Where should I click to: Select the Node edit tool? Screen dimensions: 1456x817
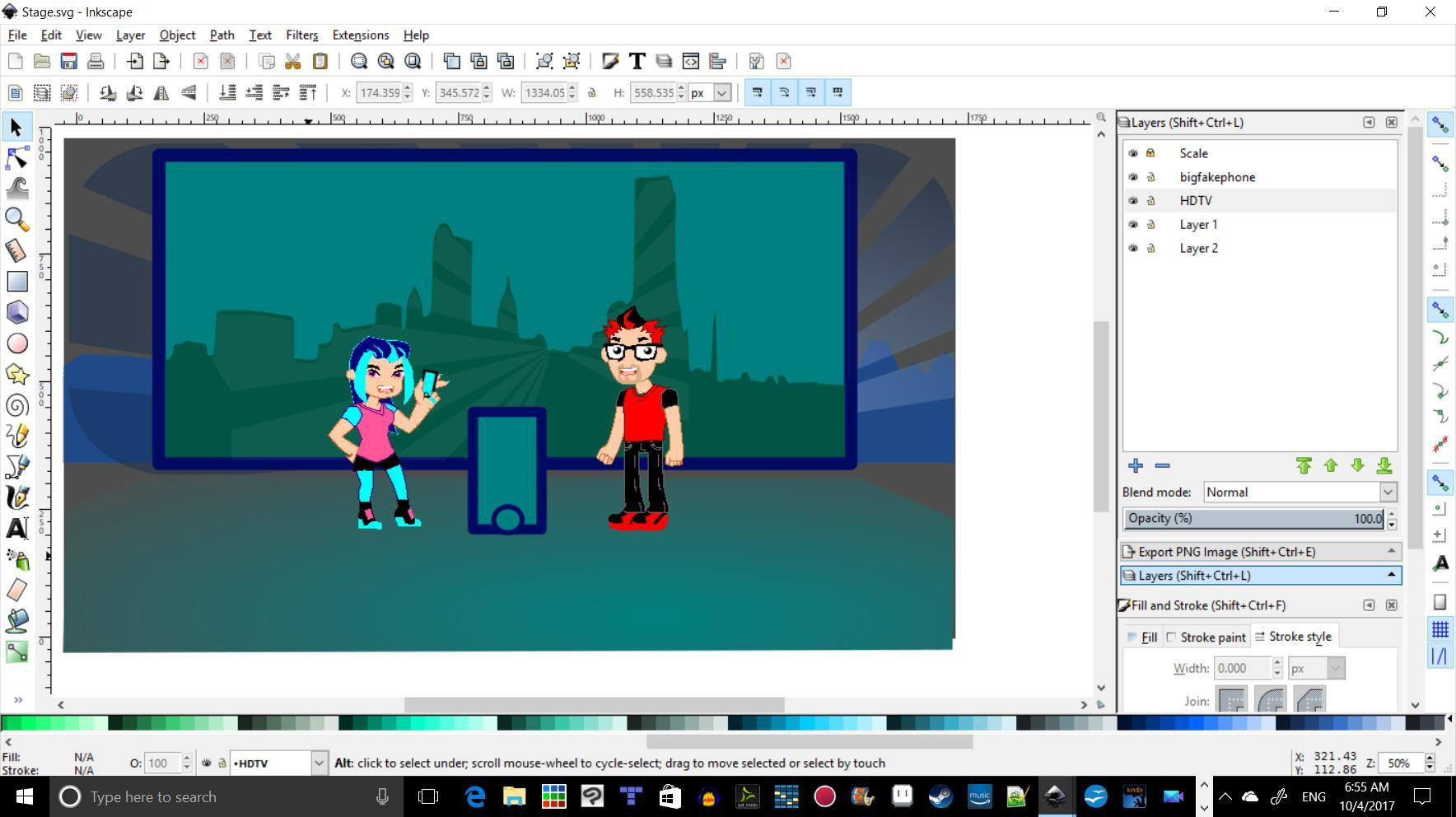[x=16, y=157]
